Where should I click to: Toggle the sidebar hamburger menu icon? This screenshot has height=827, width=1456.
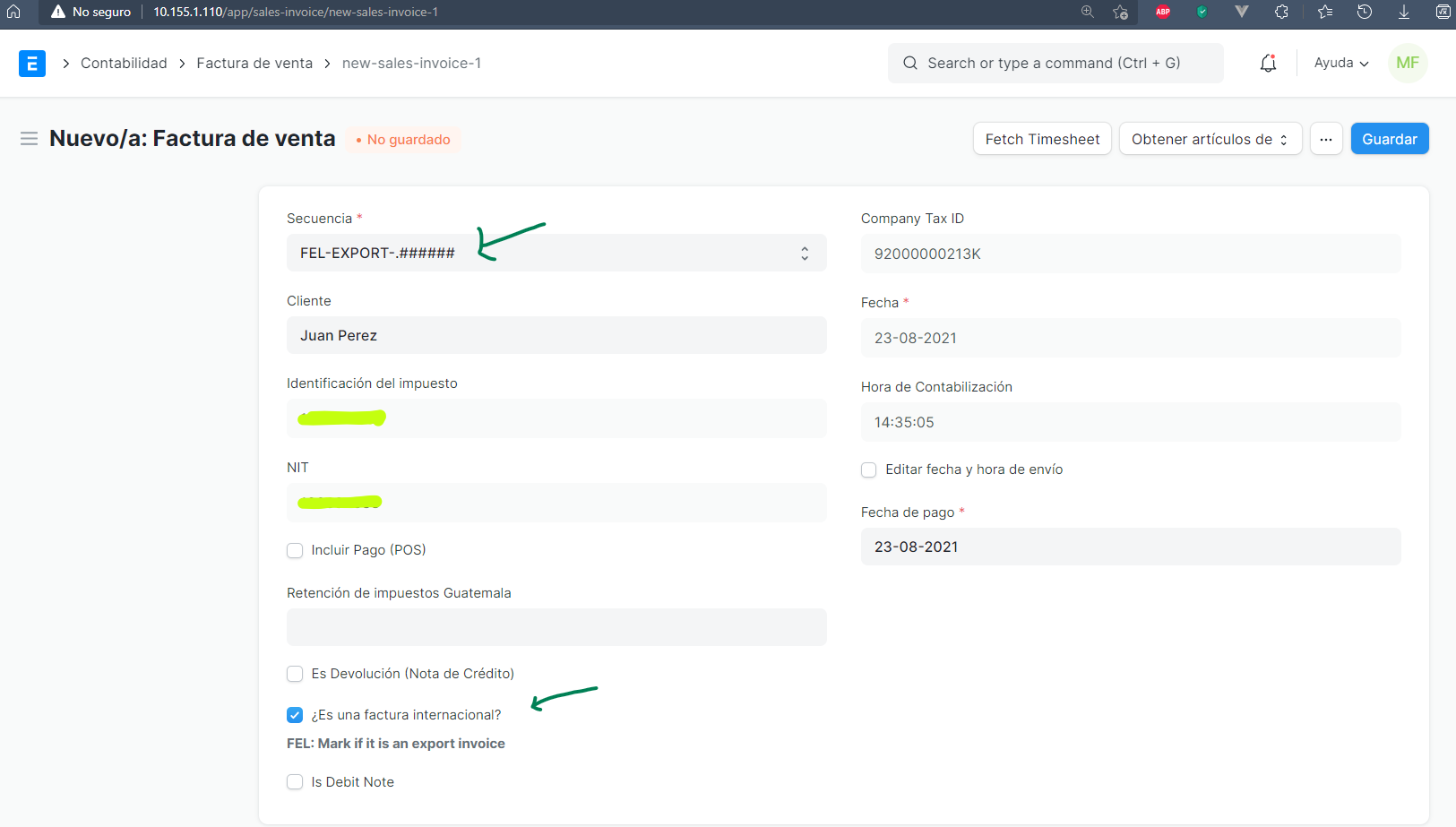click(29, 139)
